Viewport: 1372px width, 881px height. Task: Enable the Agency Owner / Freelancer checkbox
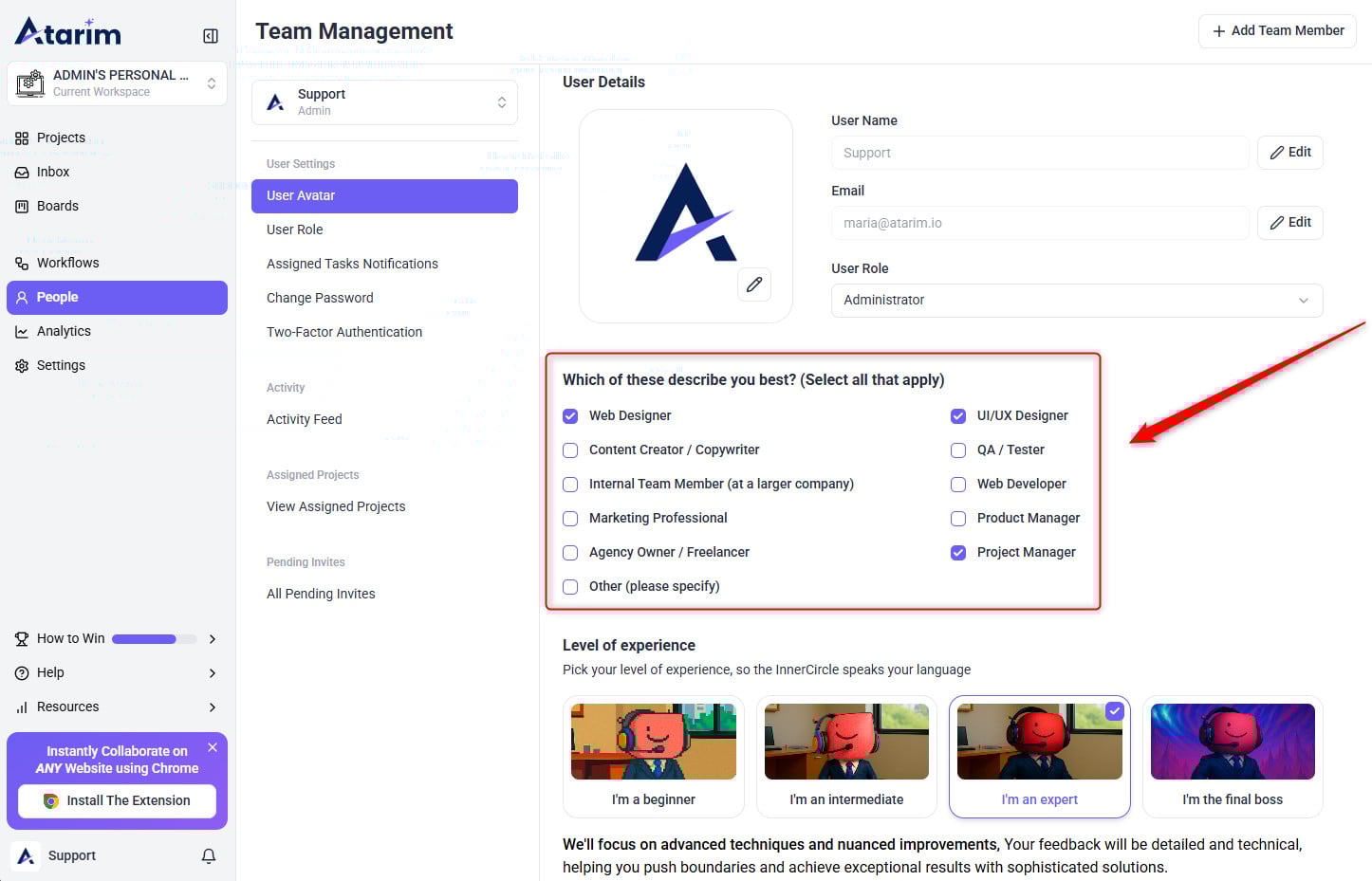pyautogui.click(x=570, y=552)
